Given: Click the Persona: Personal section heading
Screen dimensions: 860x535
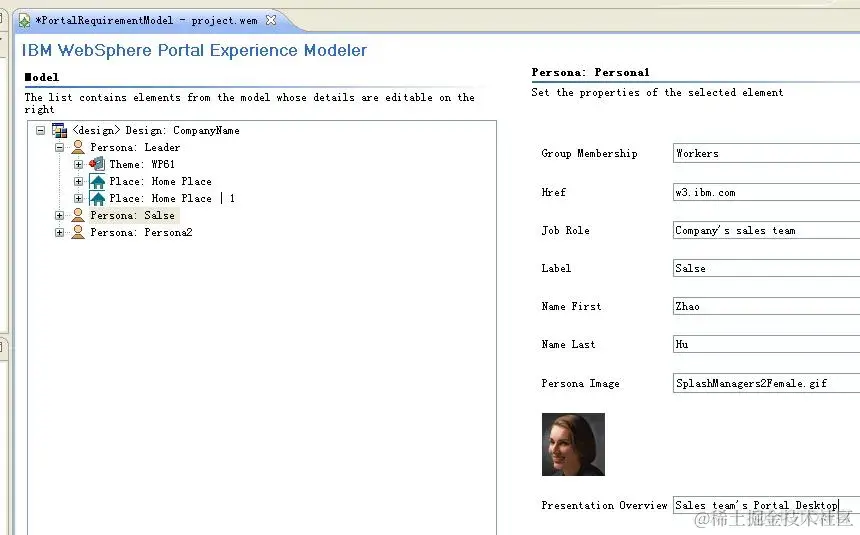Looking at the screenshot, I should (590, 72).
